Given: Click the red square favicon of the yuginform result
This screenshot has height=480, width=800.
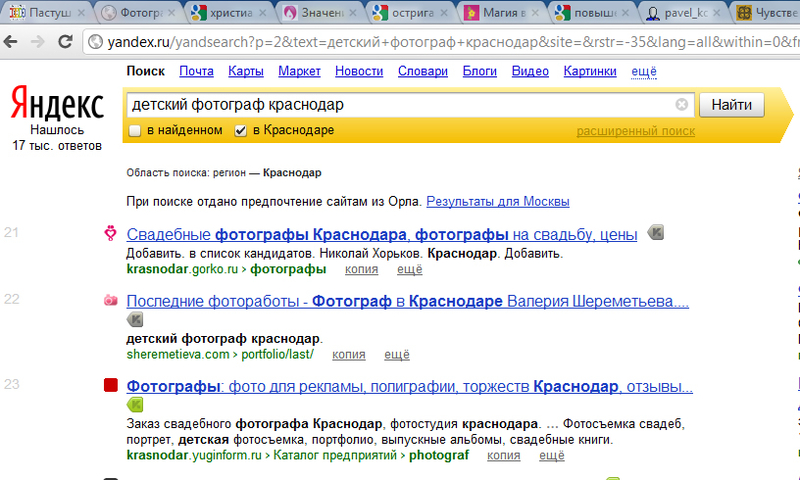Looking at the screenshot, I should click(110, 386).
